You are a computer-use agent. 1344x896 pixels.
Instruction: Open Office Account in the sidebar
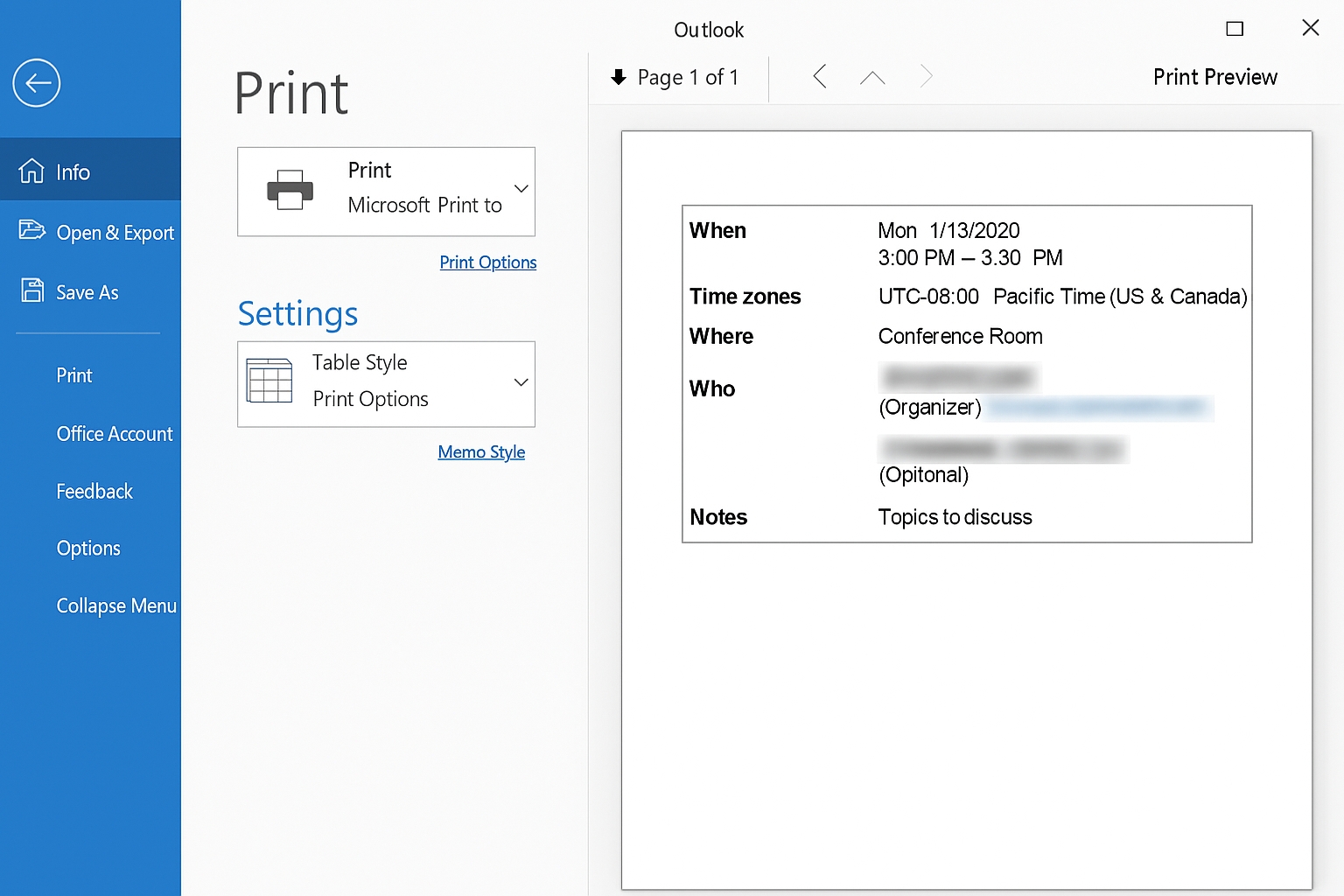[x=115, y=434]
